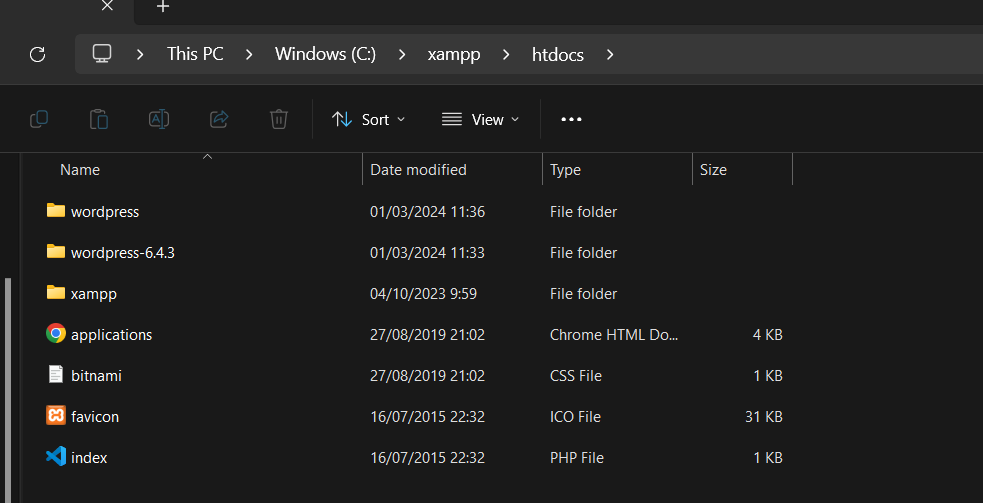Click the Share icon in toolbar
The height and width of the screenshot is (503, 983).
pyautogui.click(x=219, y=119)
